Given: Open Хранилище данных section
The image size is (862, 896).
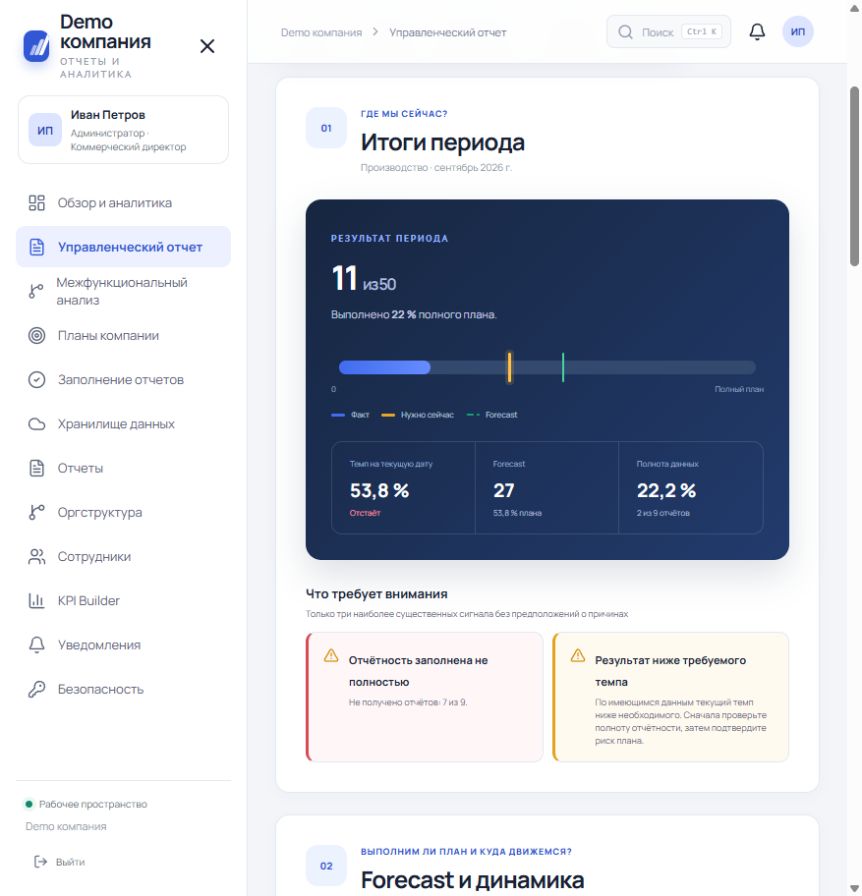Looking at the screenshot, I should click(123, 424).
